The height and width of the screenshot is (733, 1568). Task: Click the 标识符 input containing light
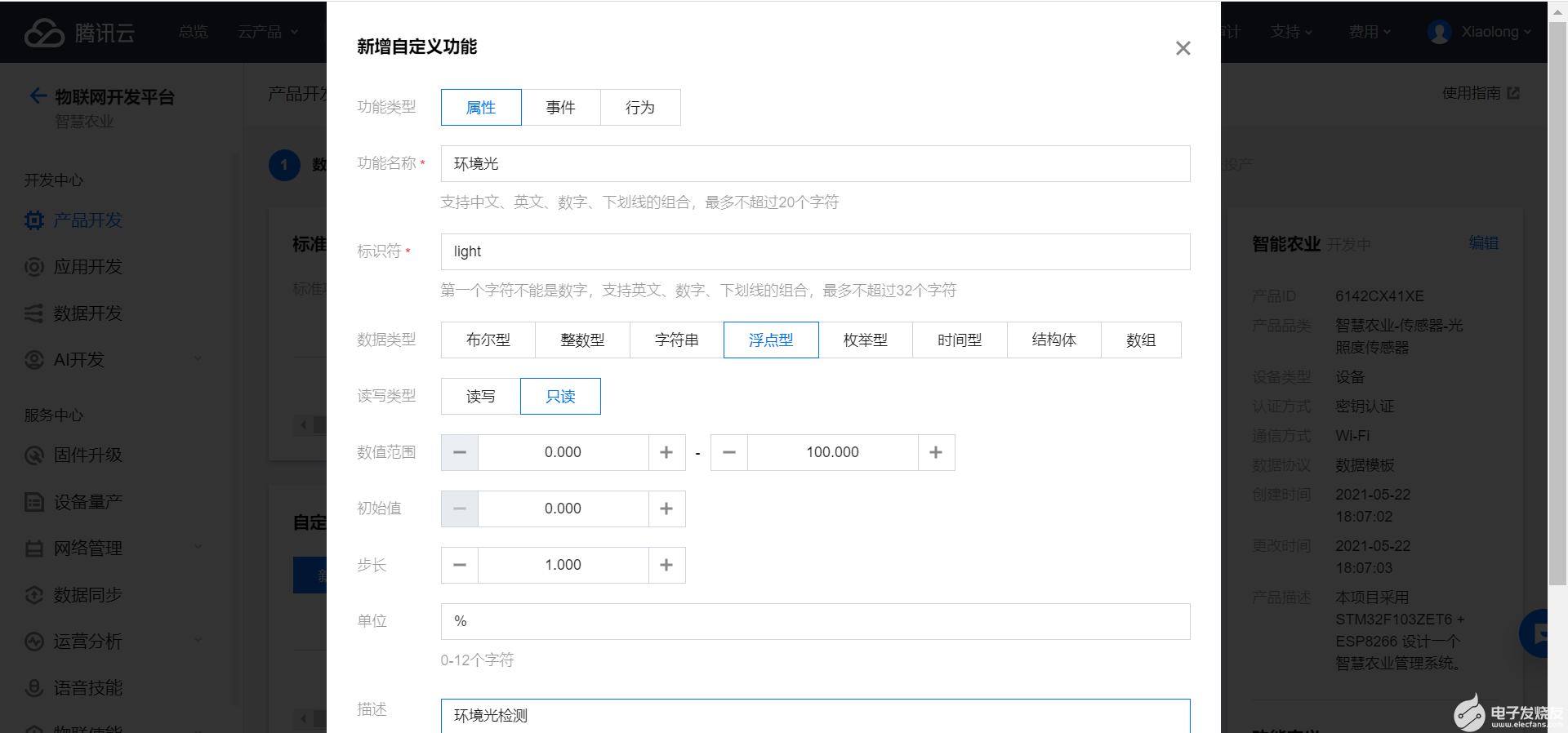pyautogui.click(x=815, y=251)
